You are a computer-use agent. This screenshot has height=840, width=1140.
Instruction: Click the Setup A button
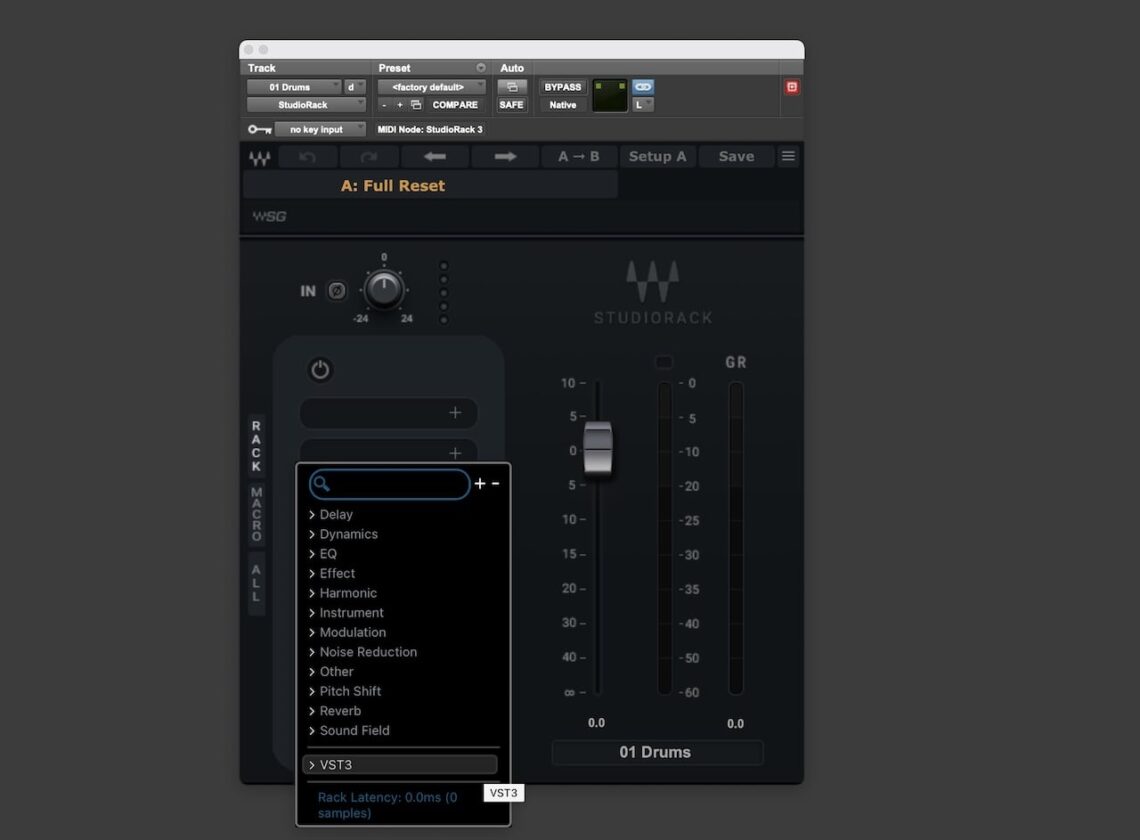click(657, 156)
